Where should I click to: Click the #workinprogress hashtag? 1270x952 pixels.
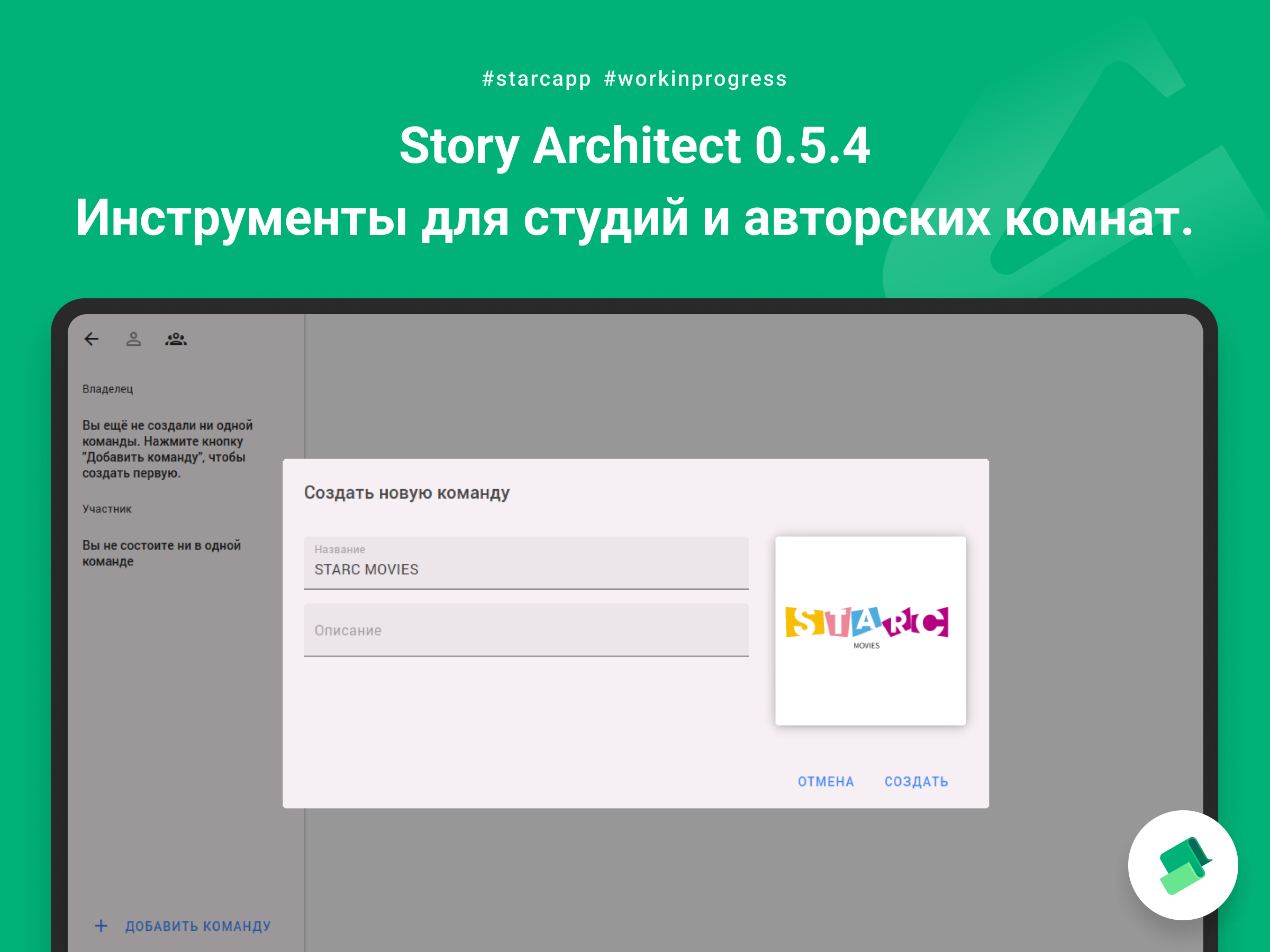pos(695,79)
